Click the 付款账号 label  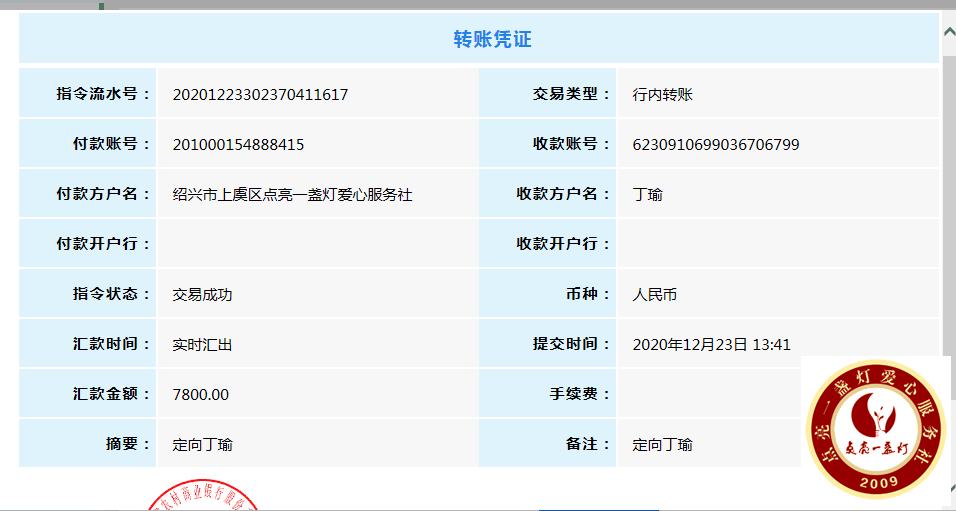112,144
